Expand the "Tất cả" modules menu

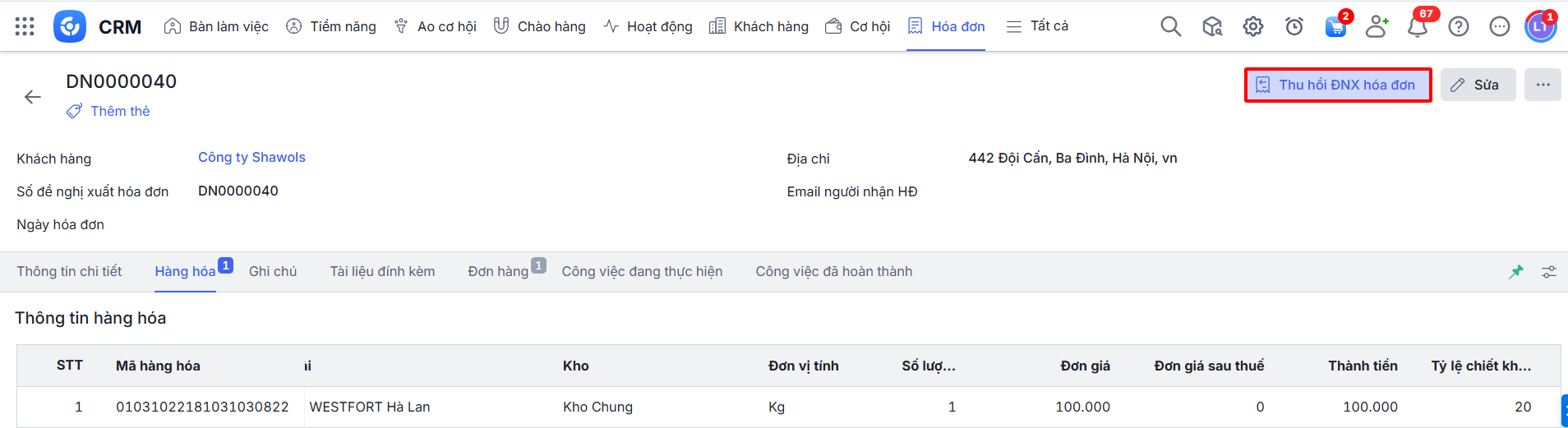[x=1037, y=26]
